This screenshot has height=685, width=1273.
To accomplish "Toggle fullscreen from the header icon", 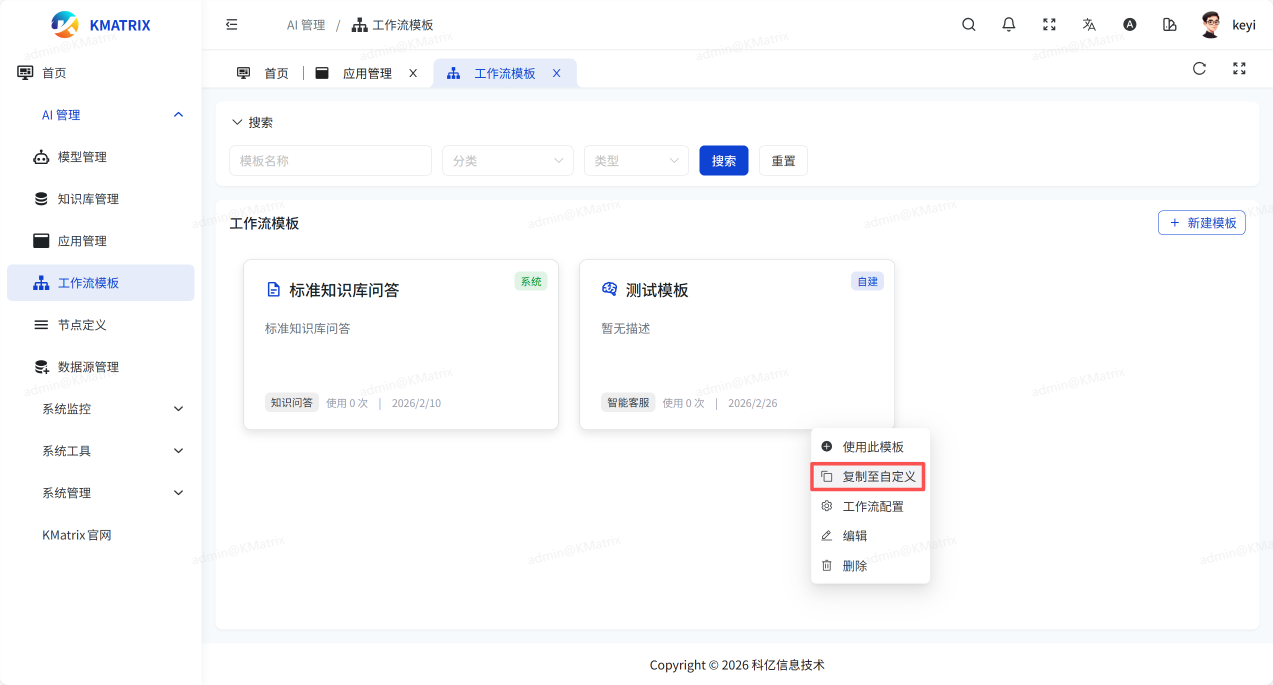I will tap(1049, 25).
